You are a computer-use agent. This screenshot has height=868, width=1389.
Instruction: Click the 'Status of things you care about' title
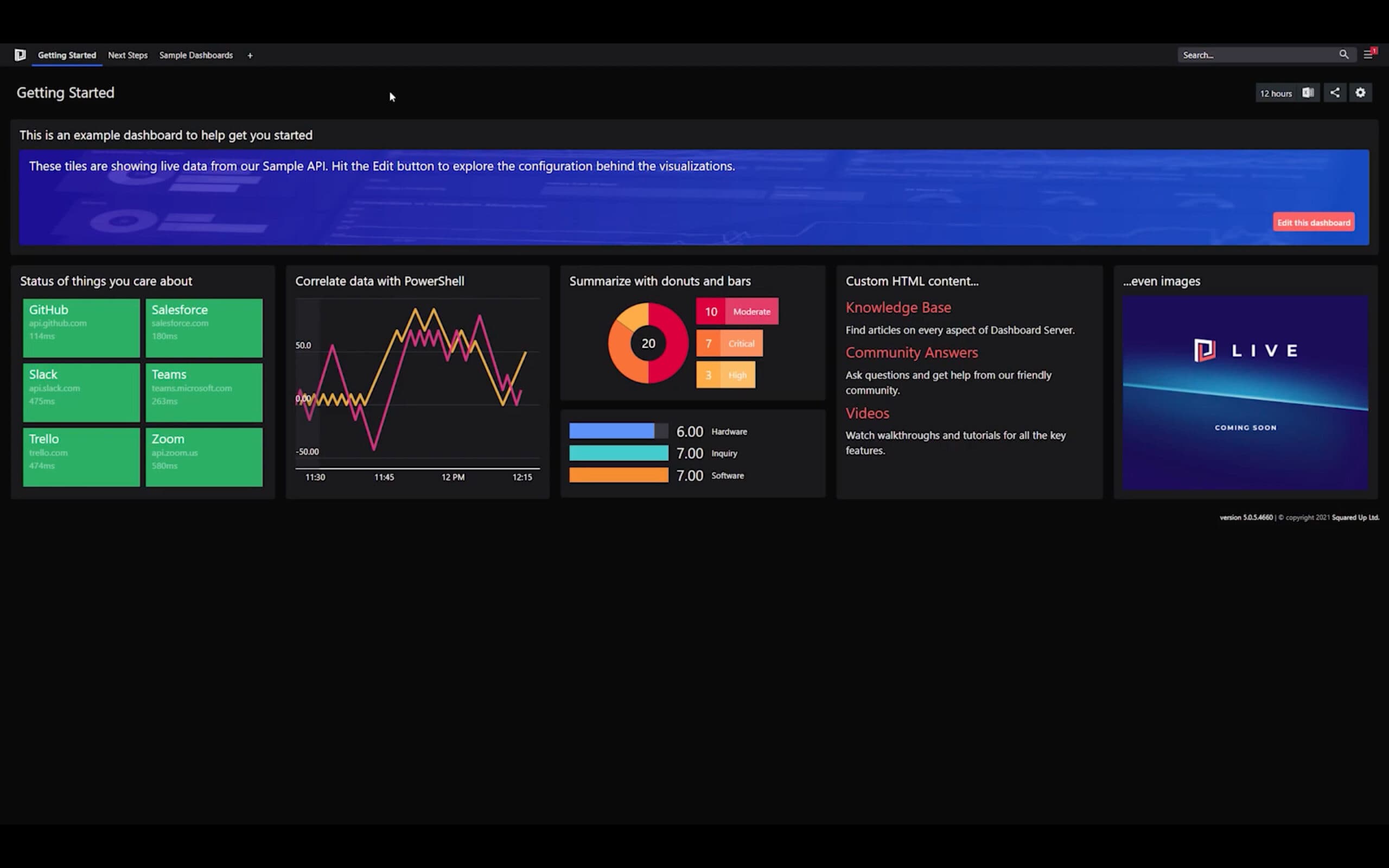tap(106, 282)
